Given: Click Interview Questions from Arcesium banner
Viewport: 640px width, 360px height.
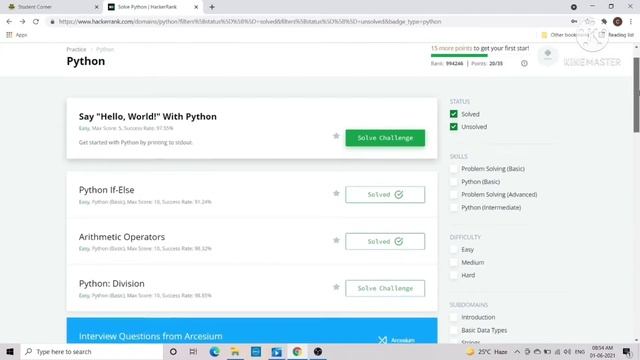Looking at the screenshot, I should [252, 331].
